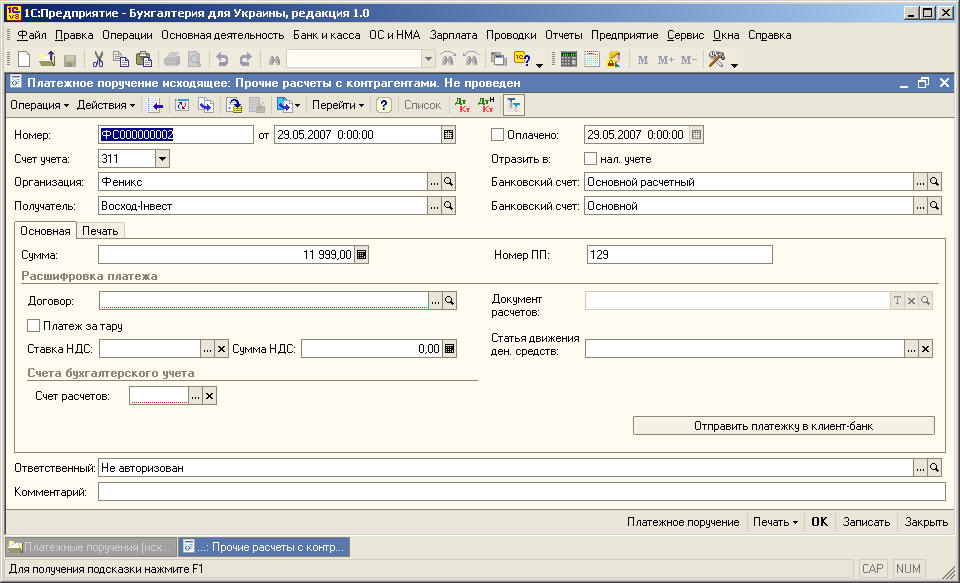Click the blue left arrow document icon
The width and height of the screenshot is (960, 583).
pyautogui.click(x=156, y=105)
